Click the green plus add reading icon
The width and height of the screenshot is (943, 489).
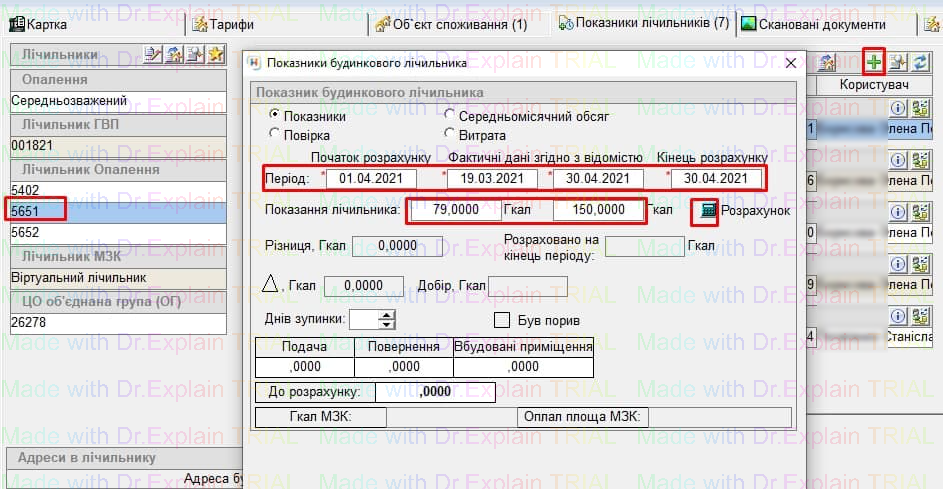[x=875, y=63]
